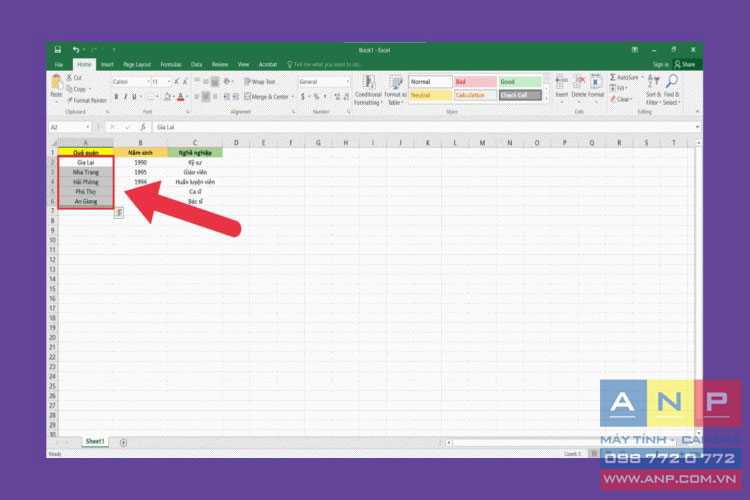
Task: Click the Tell me what you want to do box
Action: pos(324,64)
